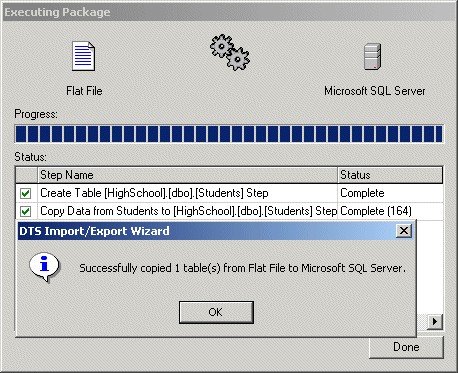
Task: Select the 'Copy Data from Students' step text
Action: click(189, 211)
